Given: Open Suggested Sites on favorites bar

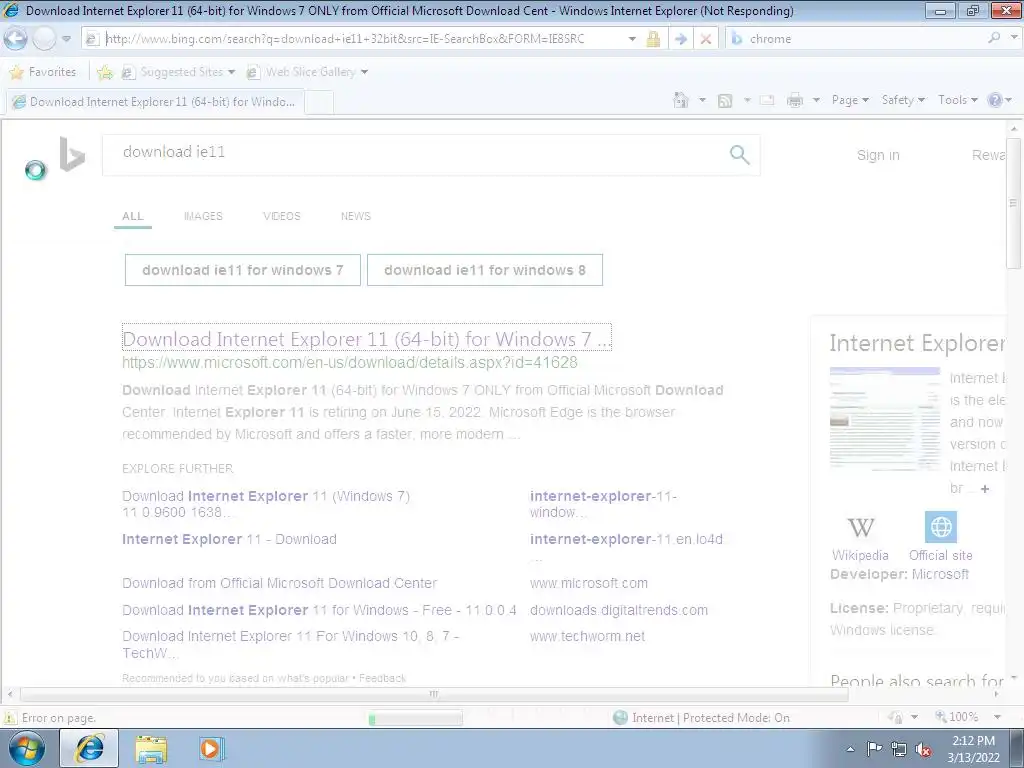Looking at the screenshot, I should (x=178, y=72).
